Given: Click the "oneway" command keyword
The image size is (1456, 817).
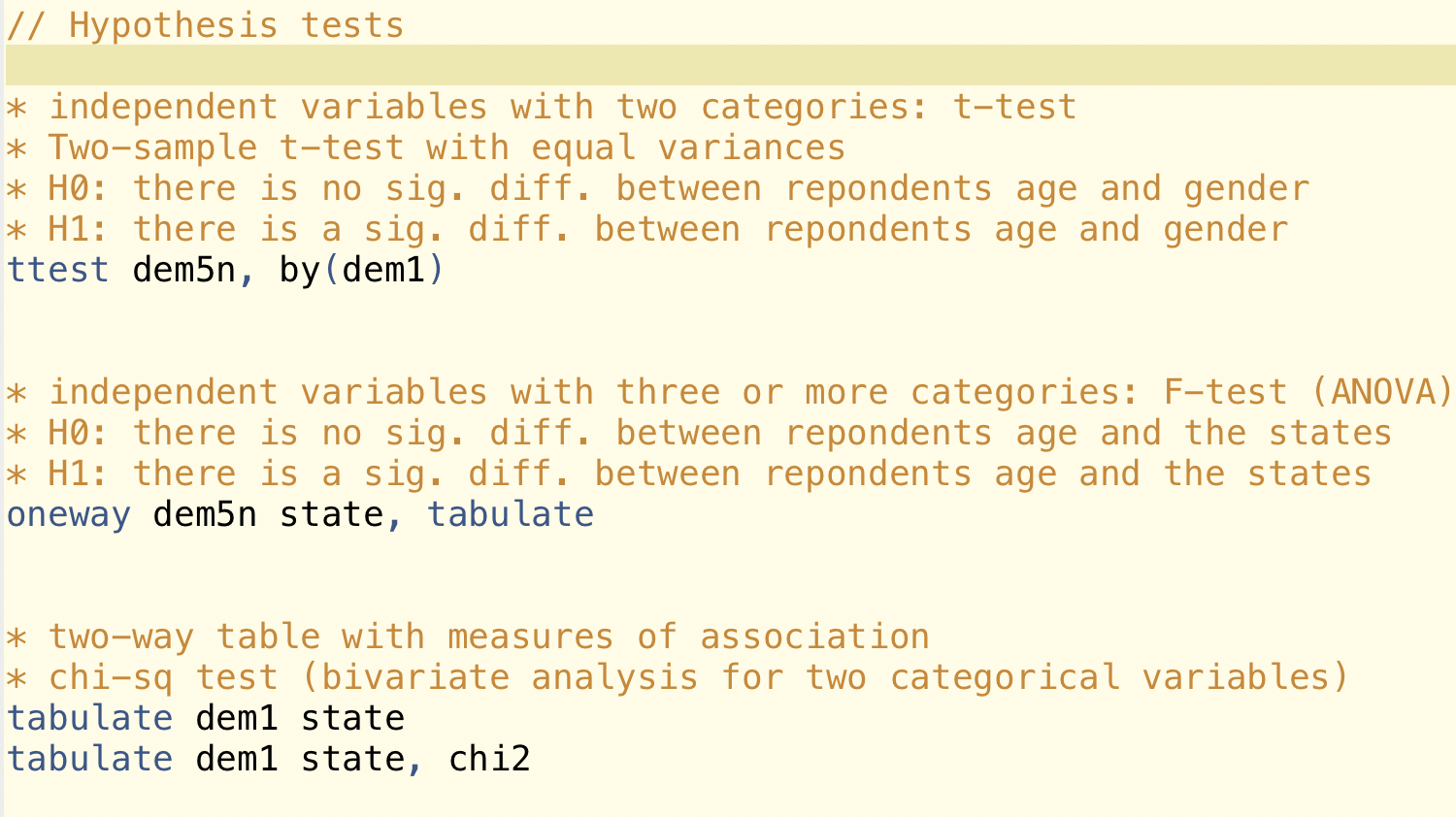Looking at the screenshot, I should pyautogui.click(x=68, y=514).
